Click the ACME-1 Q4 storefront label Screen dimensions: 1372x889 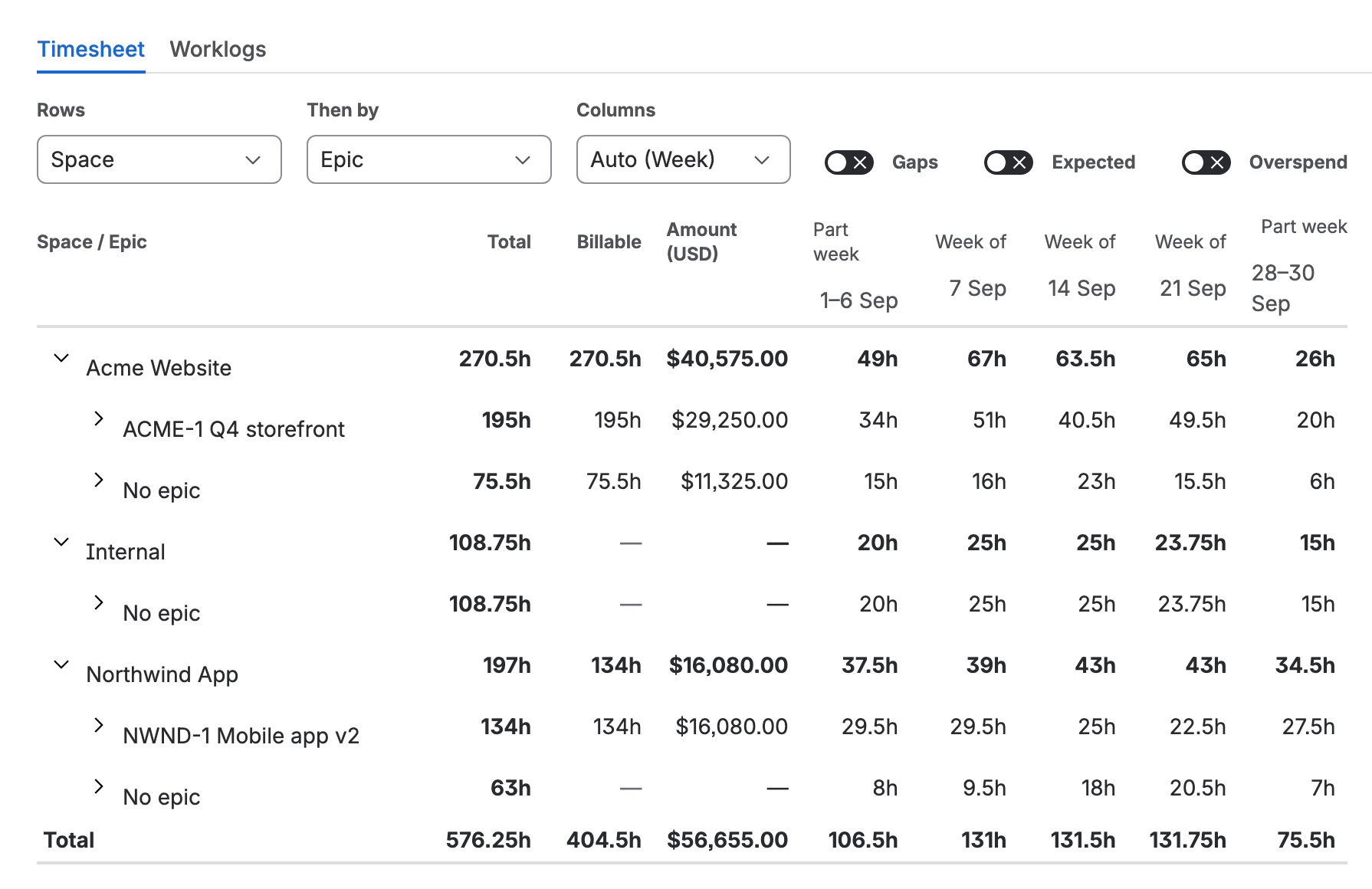pyautogui.click(x=234, y=429)
